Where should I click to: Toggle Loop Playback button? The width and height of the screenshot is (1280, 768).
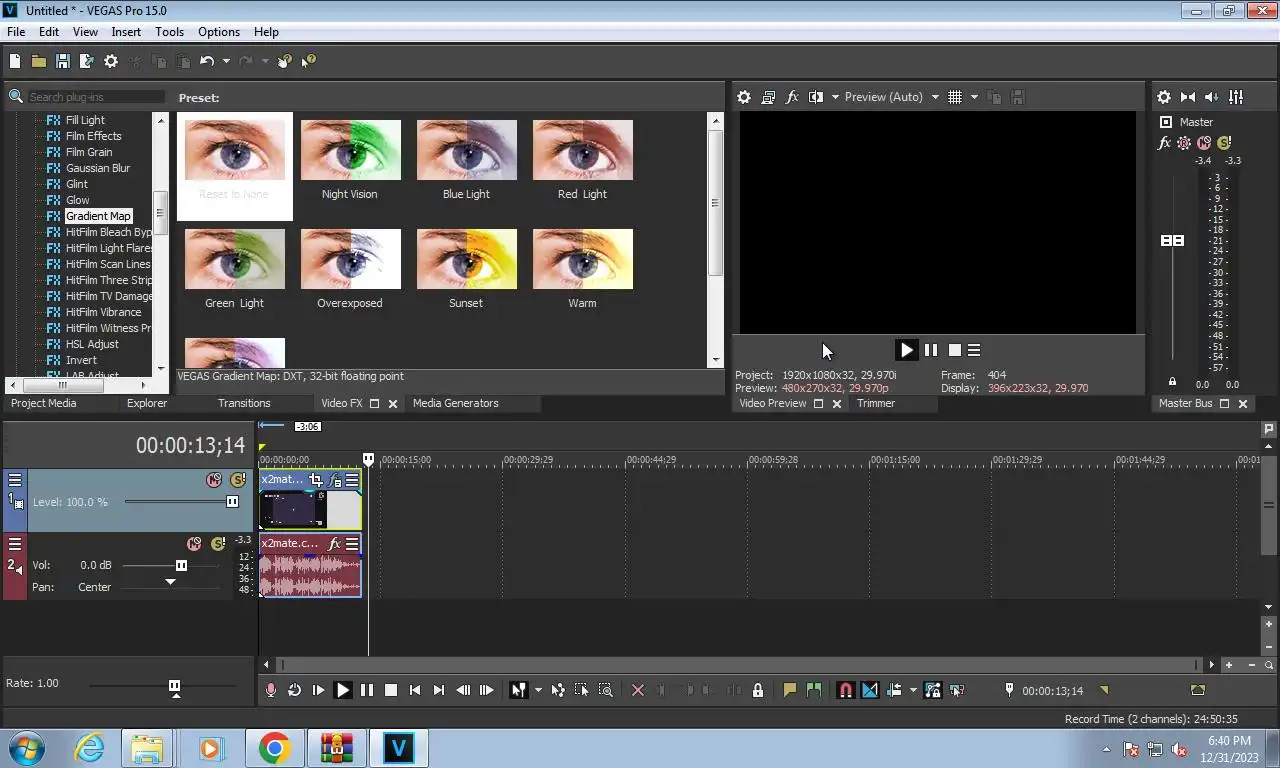295,690
